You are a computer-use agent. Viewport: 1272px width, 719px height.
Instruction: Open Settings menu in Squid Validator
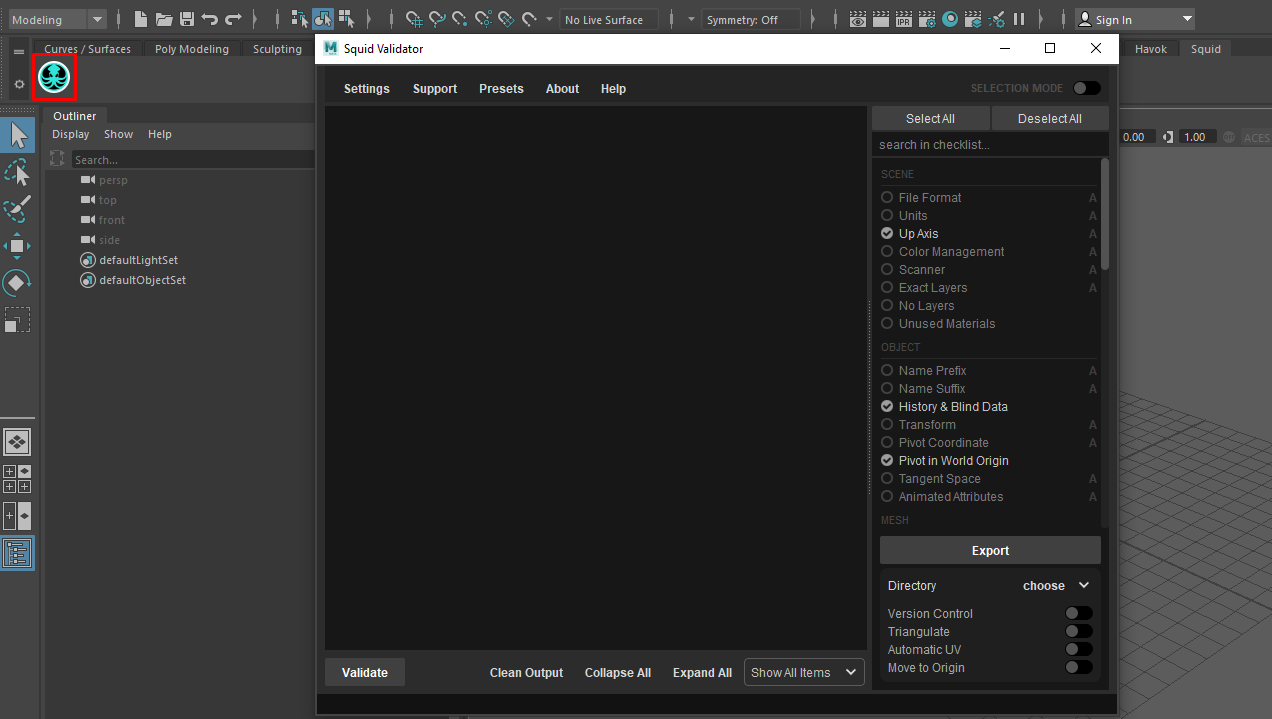click(367, 89)
